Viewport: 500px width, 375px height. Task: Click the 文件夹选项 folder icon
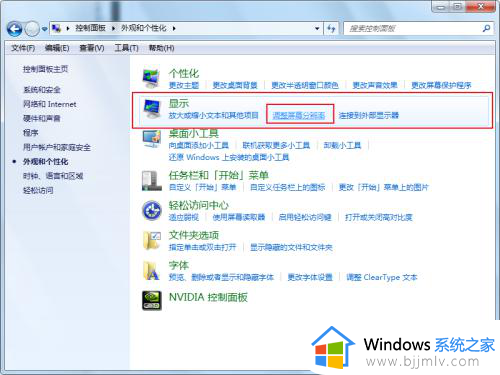tap(151, 240)
